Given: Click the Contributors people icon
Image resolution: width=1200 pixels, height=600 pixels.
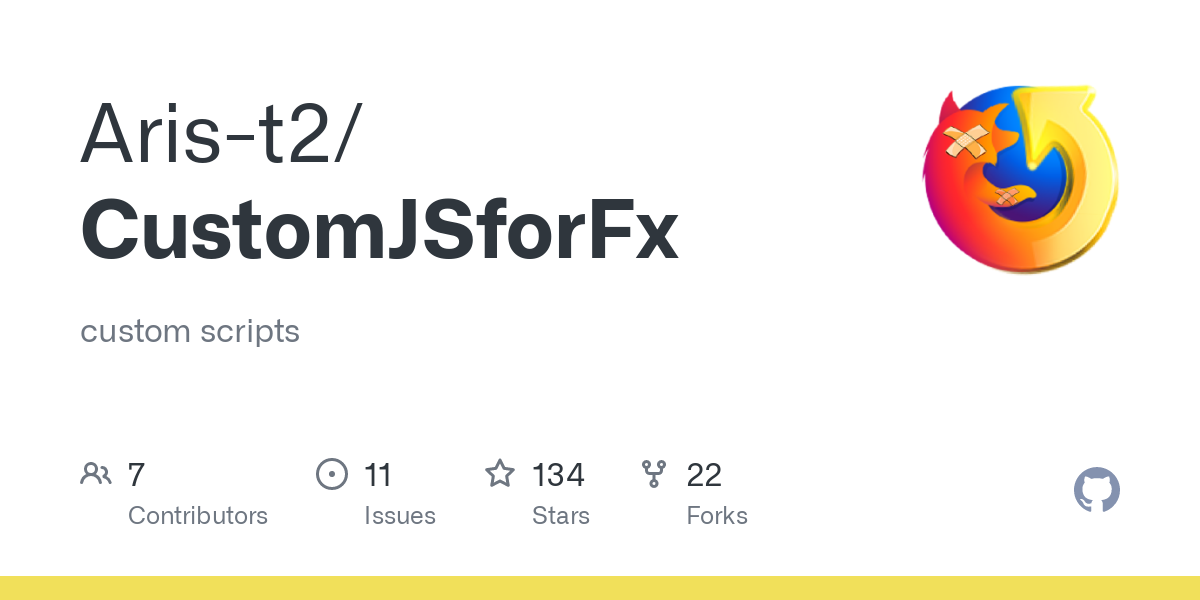Looking at the screenshot, I should click(96, 474).
